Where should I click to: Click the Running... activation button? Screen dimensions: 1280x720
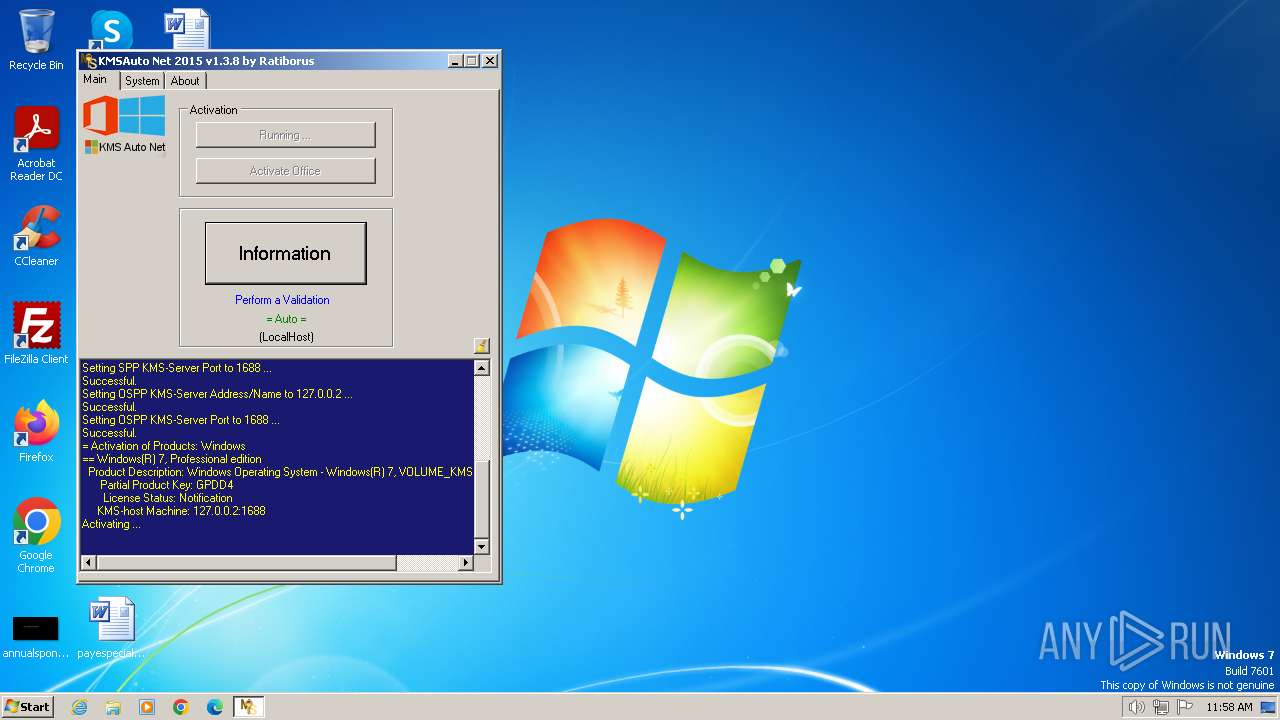285,135
